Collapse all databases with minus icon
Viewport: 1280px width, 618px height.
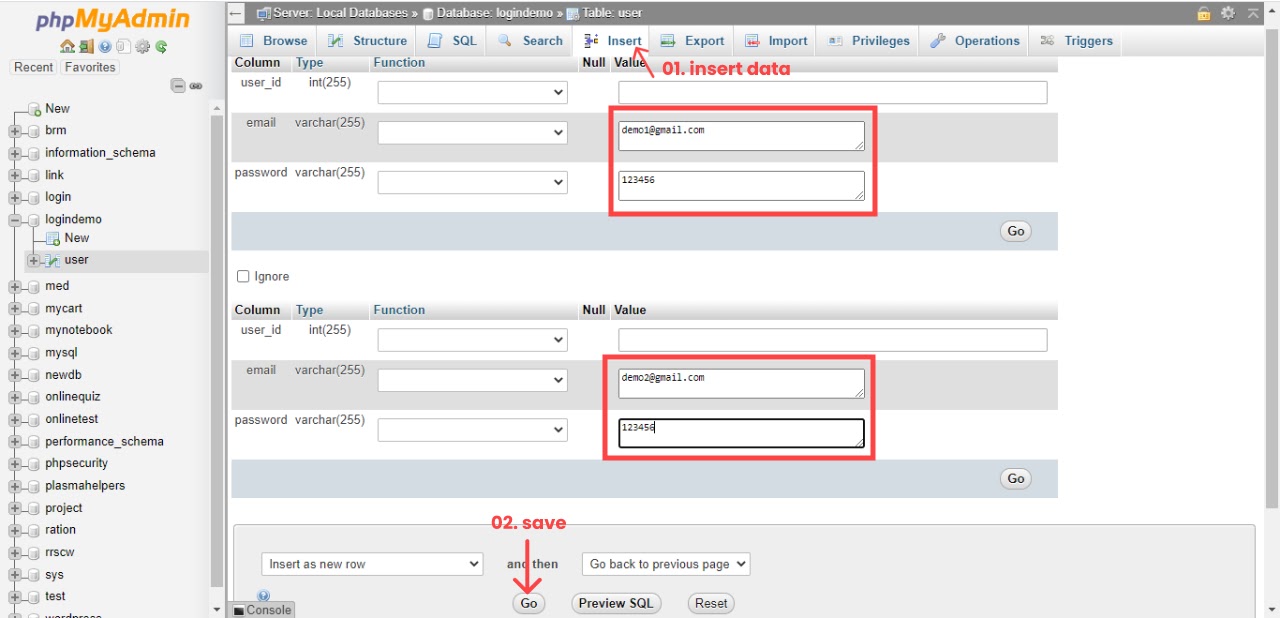click(178, 86)
